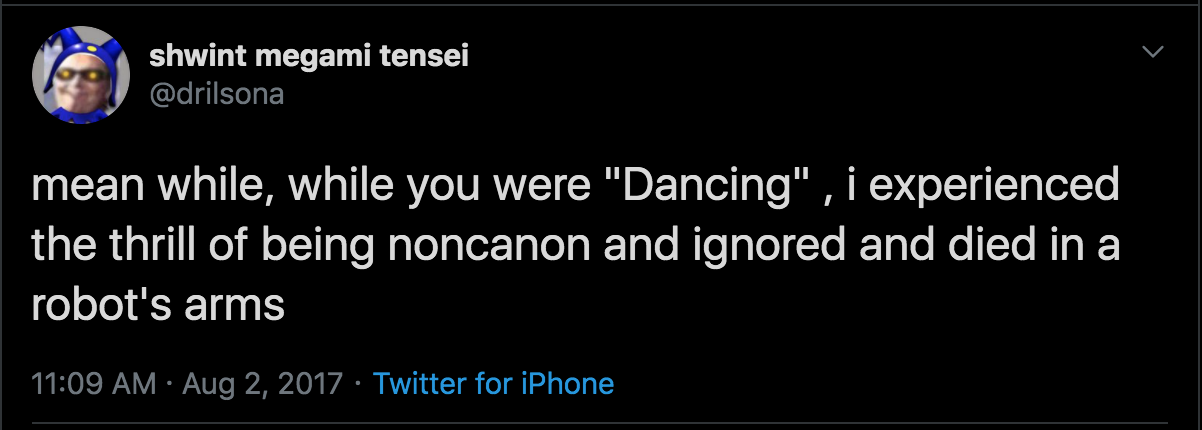This screenshot has height=430, width=1202.
Task: Open the tweet options chevron menu
Action: [1154, 51]
